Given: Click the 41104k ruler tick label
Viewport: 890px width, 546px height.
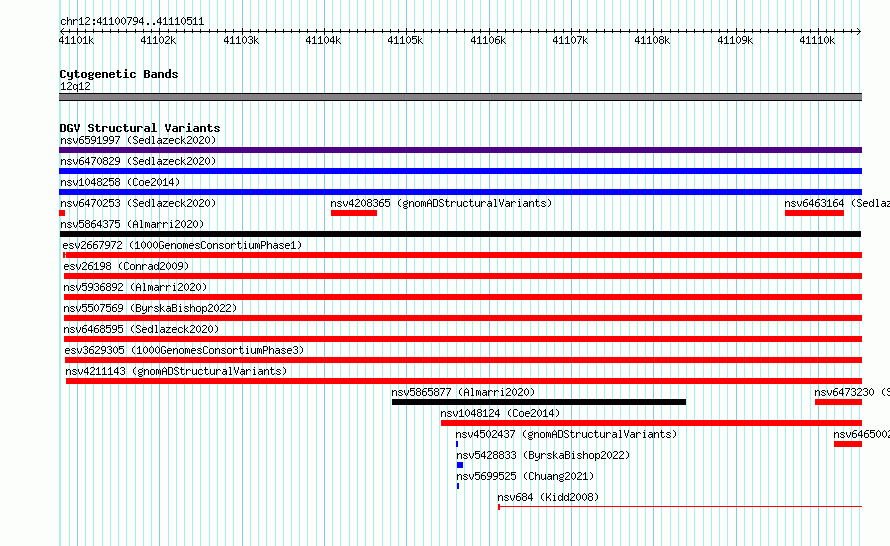Looking at the screenshot, I should (x=323, y=40).
